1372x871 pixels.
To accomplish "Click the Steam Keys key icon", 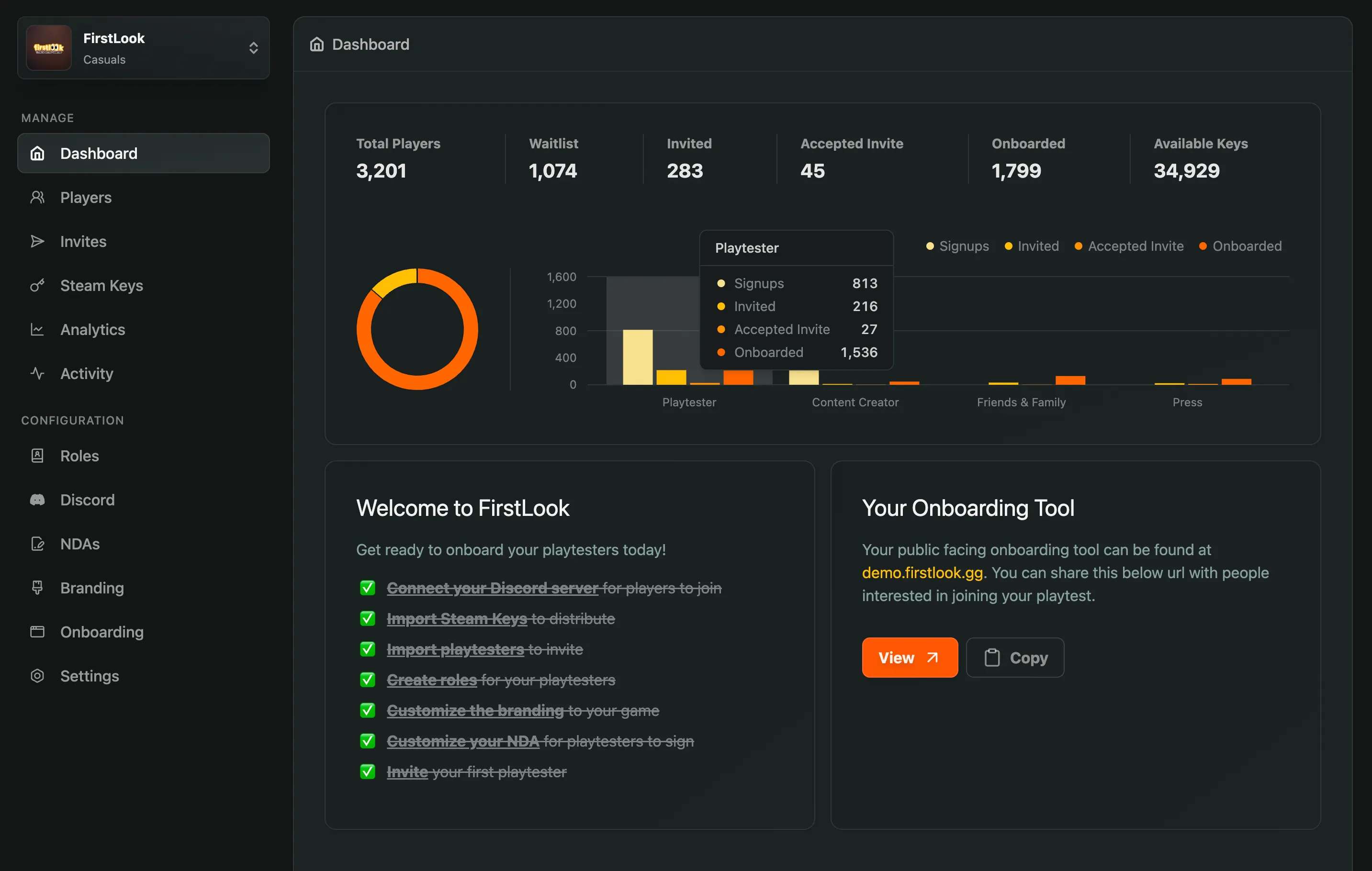I will [x=37, y=285].
